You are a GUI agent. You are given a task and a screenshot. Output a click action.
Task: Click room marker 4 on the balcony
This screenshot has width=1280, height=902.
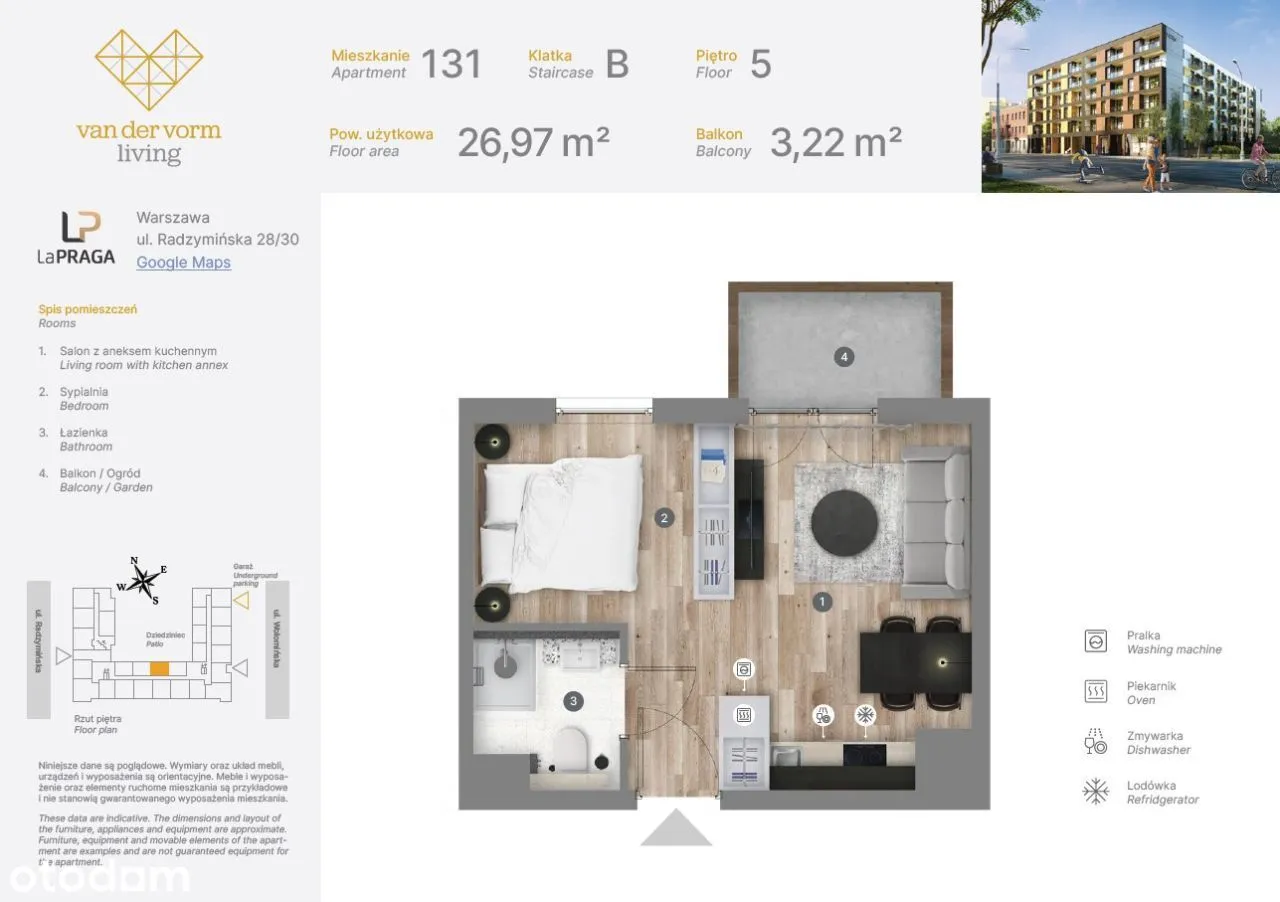(x=844, y=356)
